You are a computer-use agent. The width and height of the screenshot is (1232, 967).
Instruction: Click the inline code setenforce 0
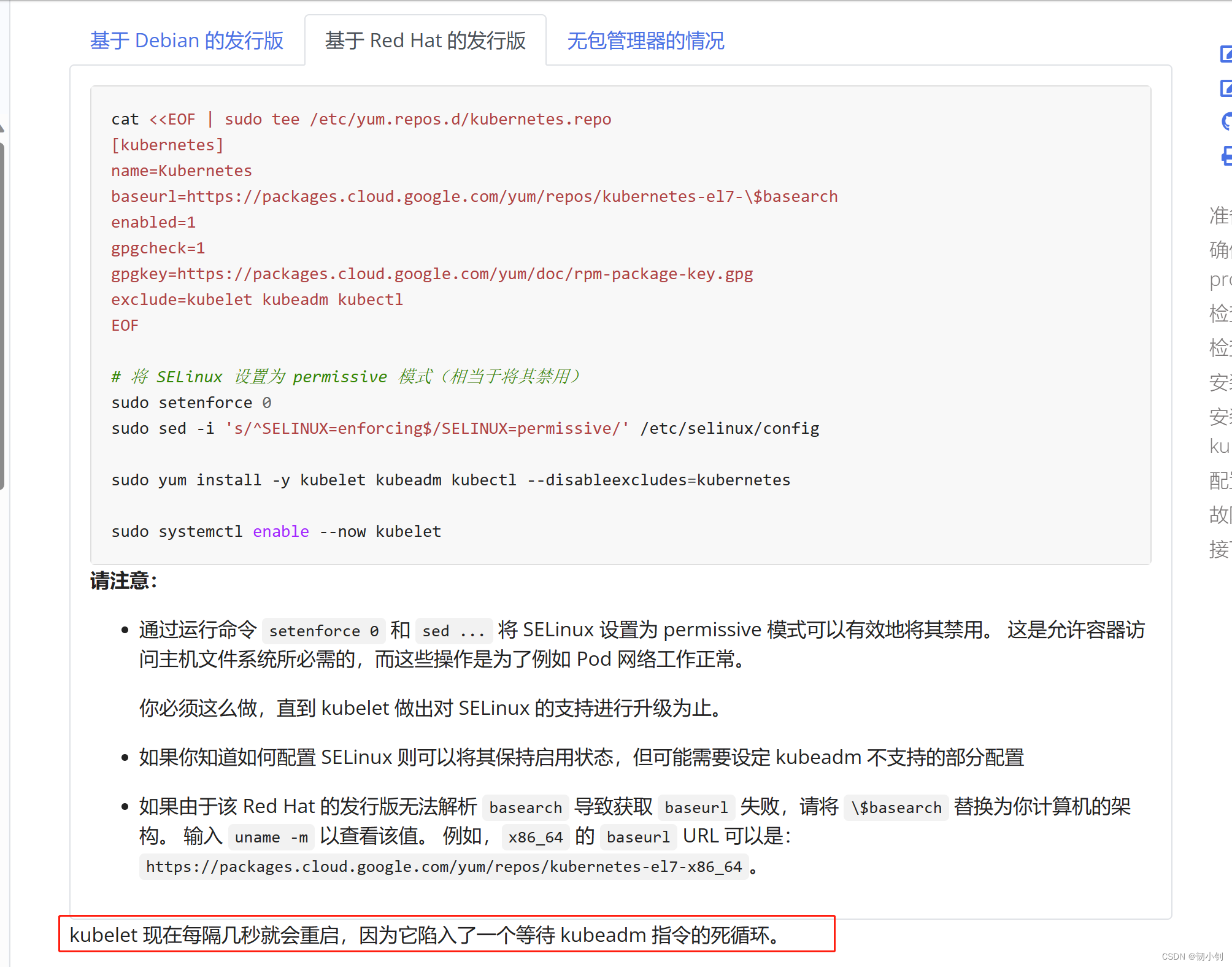(323, 631)
